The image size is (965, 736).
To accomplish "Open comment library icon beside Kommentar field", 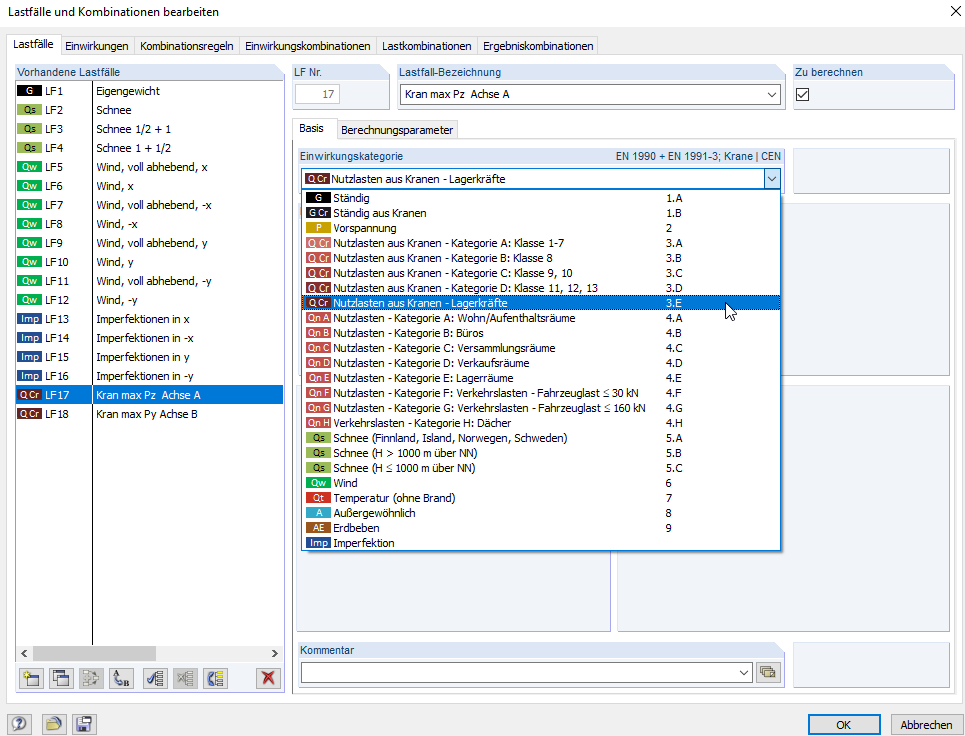I will point(768,672).
